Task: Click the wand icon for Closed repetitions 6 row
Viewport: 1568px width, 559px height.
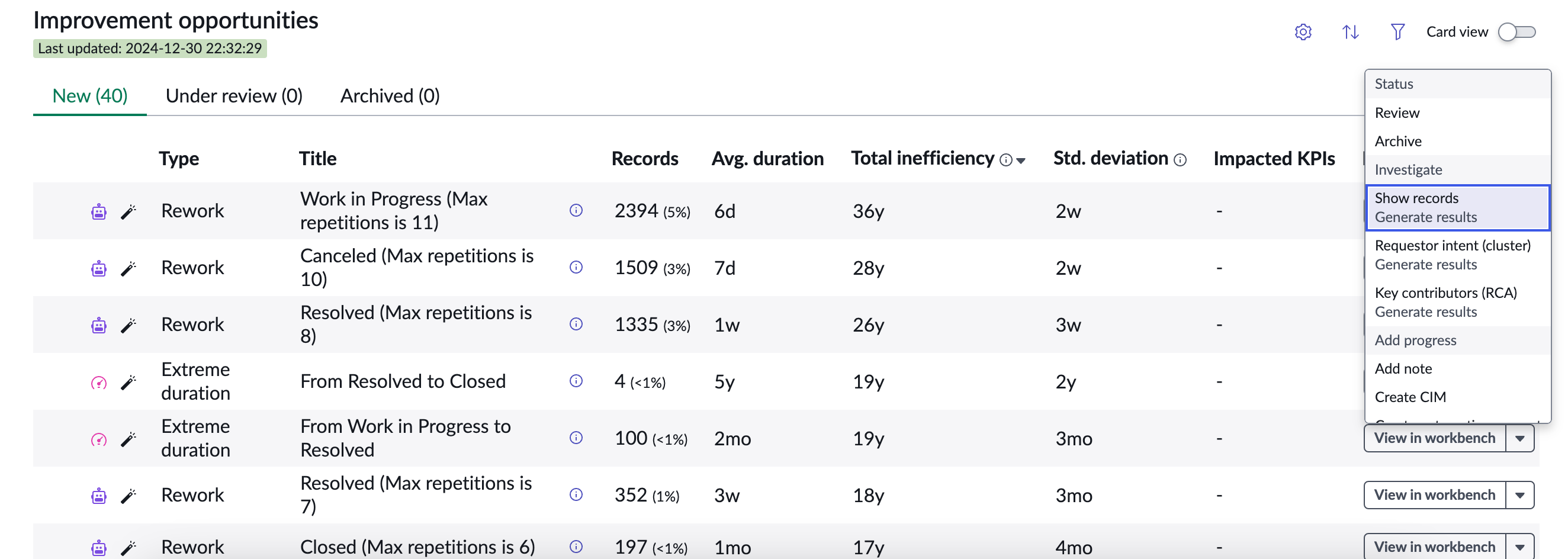Action: 128,547
